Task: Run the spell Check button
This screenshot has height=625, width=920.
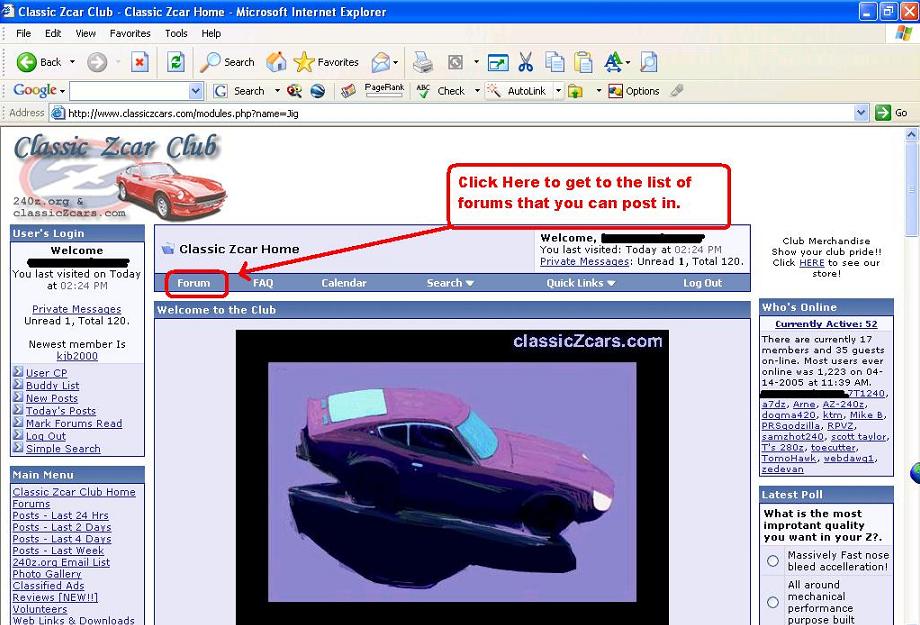Action: click(x=441, y=91)
